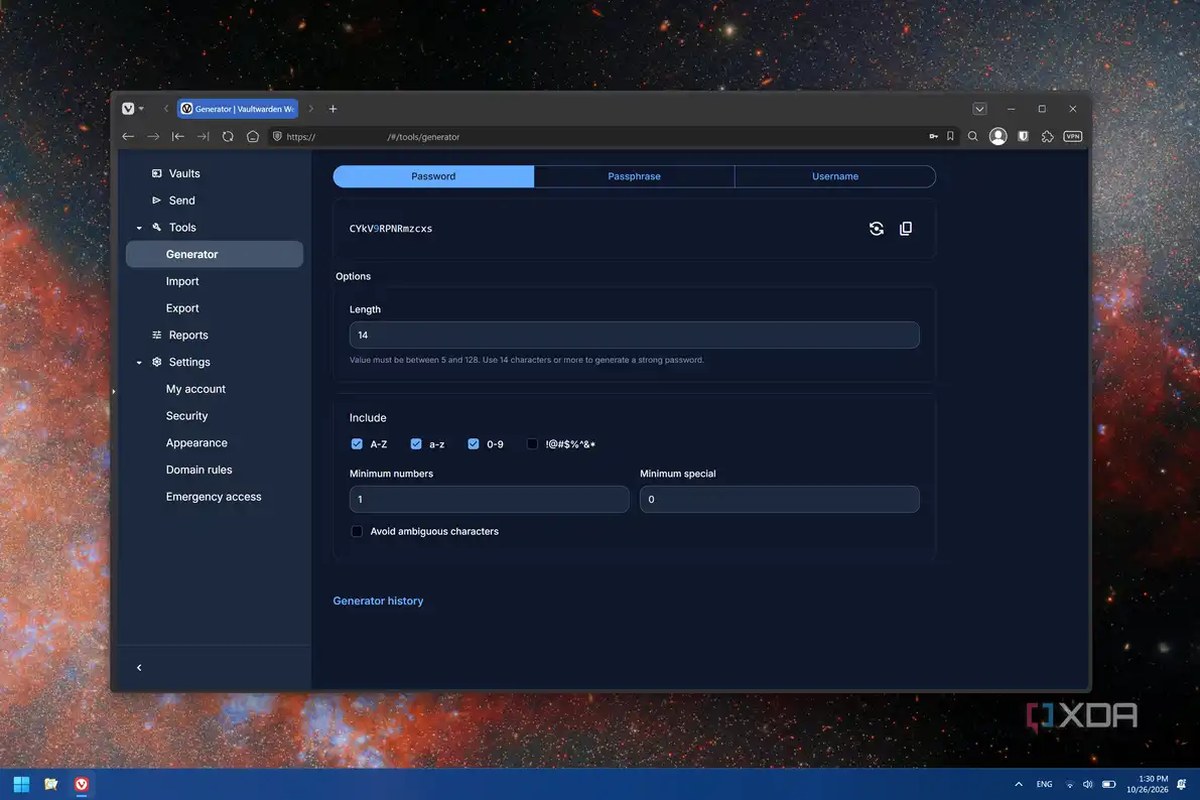Open the browser search icon

pyautogui.click(x=973, y=136)
